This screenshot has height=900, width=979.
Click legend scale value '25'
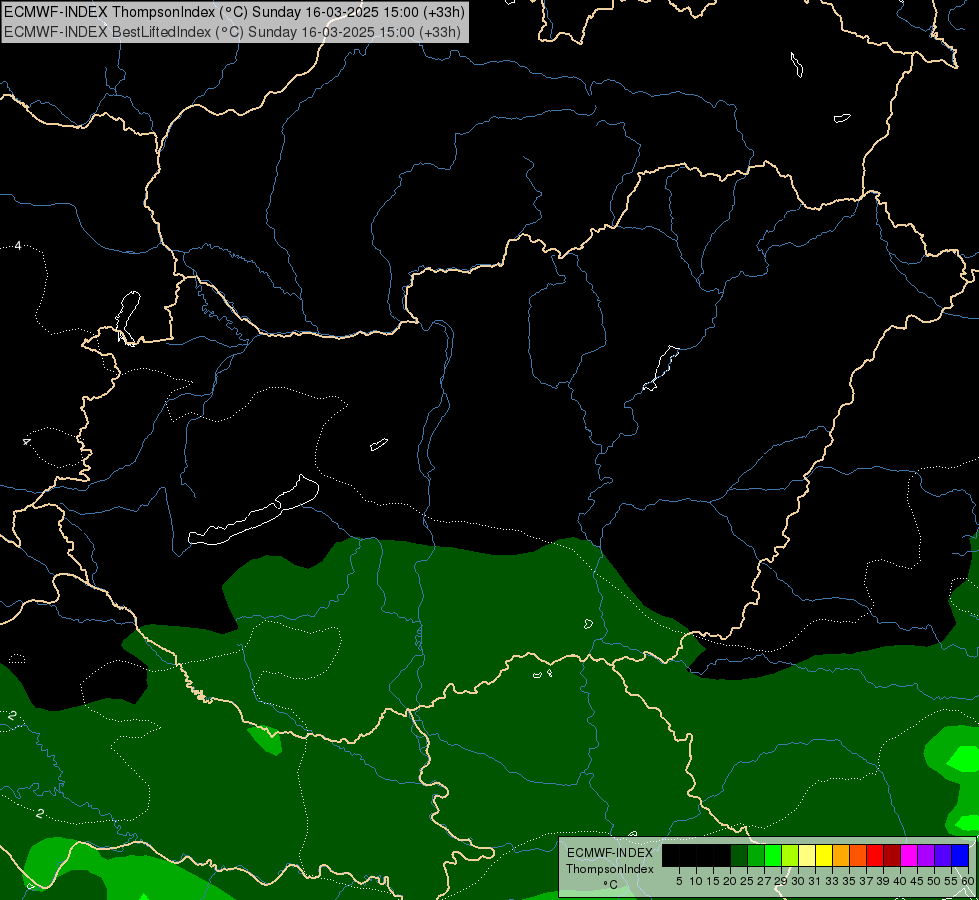point(747,881)
